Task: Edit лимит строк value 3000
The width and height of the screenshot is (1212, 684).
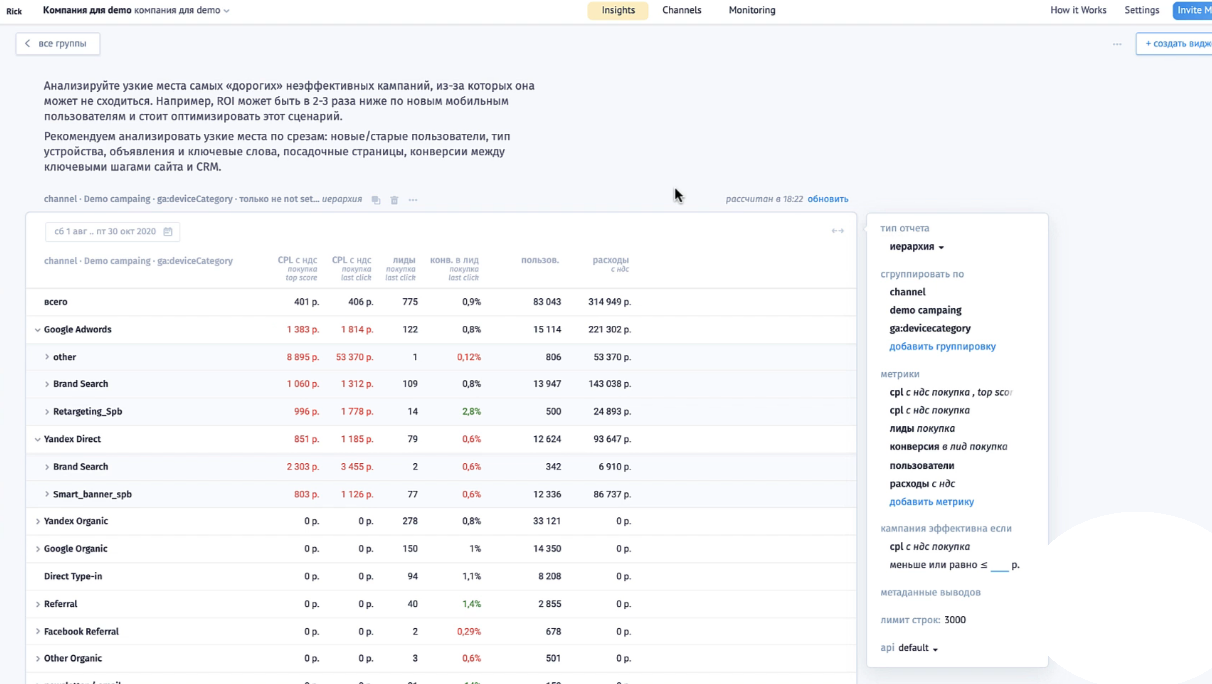Action: [955, 620]
